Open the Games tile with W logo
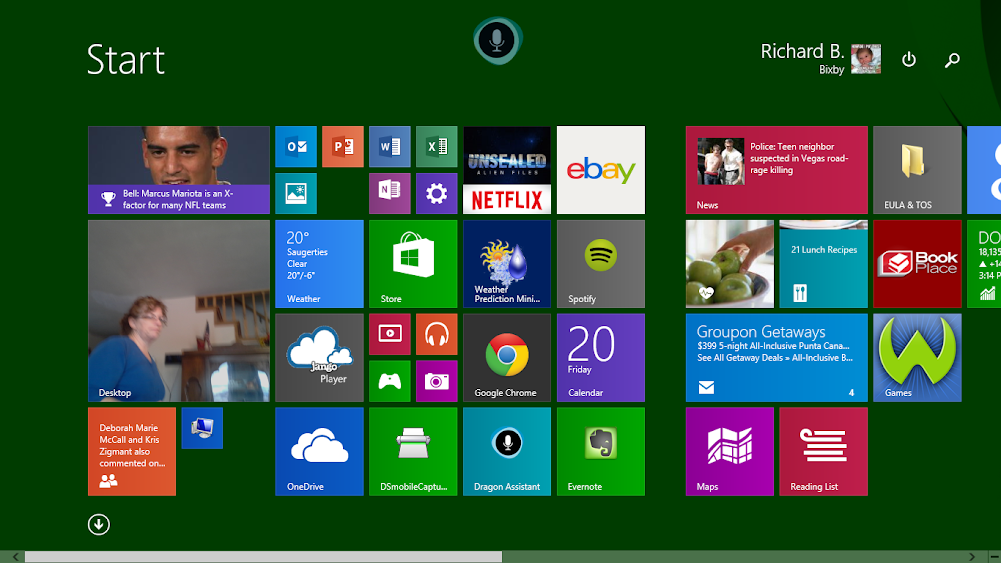The image size is (1001, 563). (917, 357)
